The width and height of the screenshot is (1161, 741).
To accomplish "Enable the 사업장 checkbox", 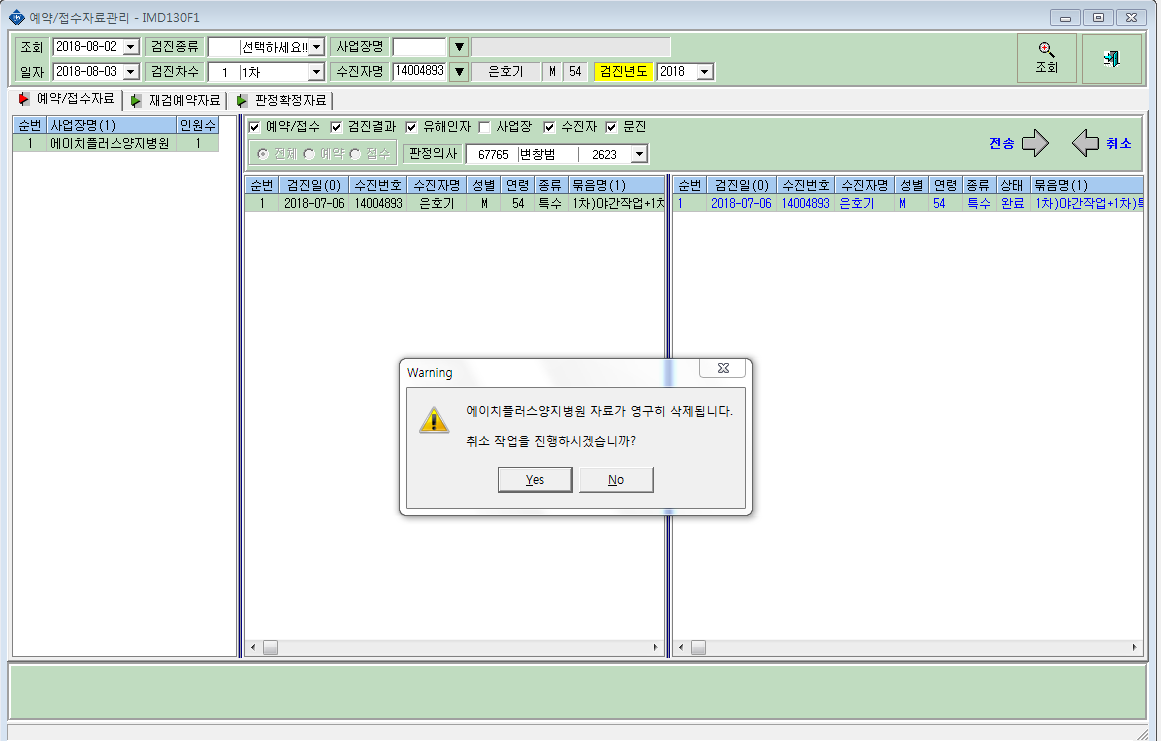I will point(484,127).
